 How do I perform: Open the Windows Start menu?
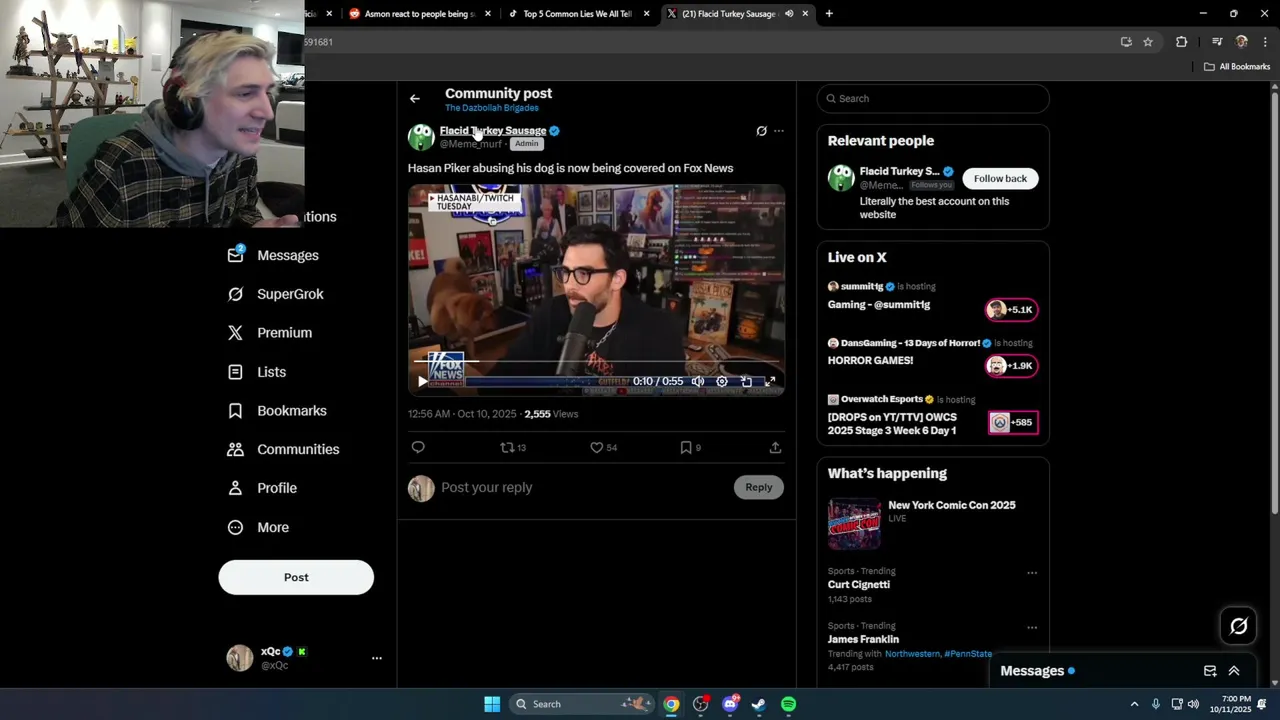(492, 704)
